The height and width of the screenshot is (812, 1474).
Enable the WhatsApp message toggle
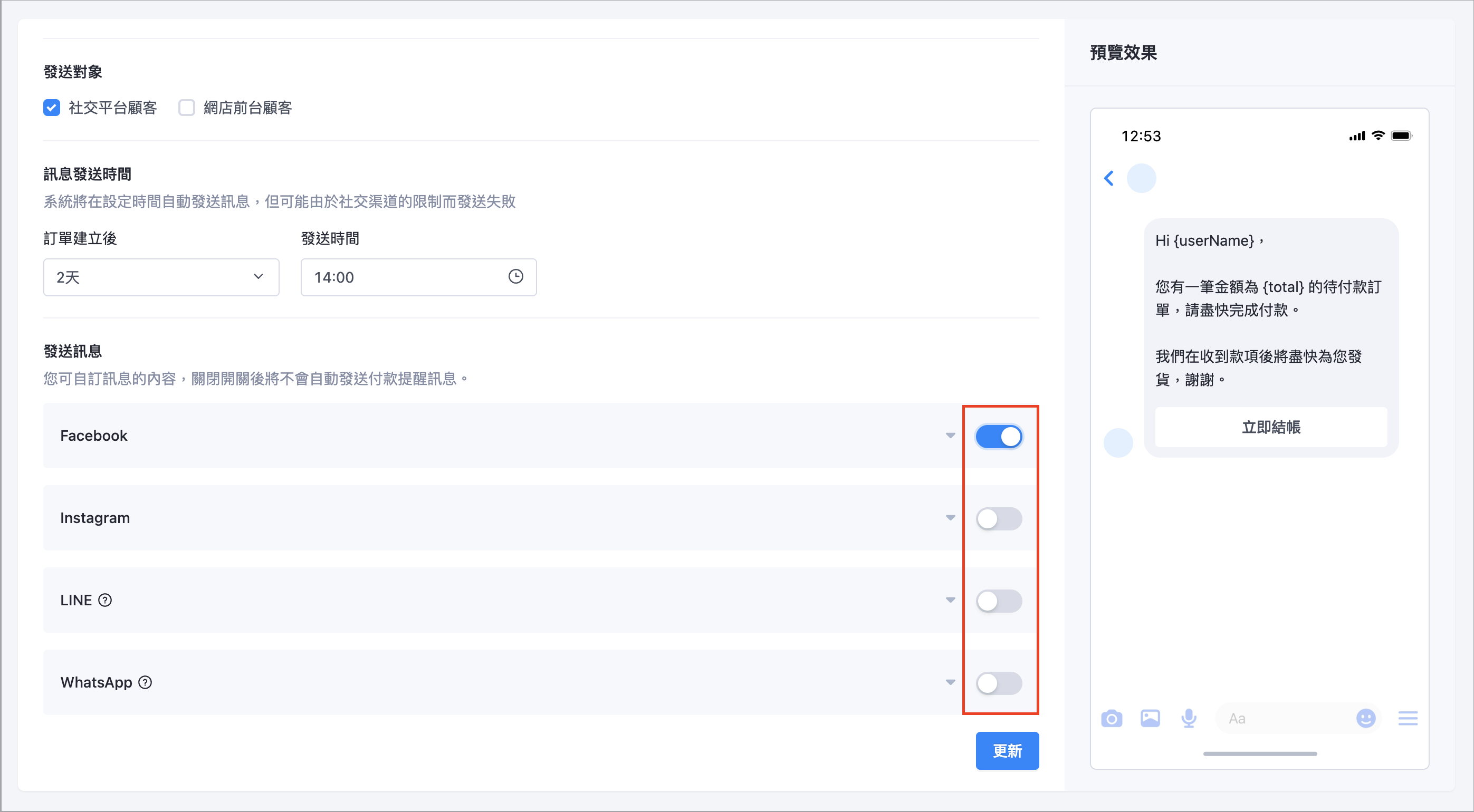tap(999, 683)
